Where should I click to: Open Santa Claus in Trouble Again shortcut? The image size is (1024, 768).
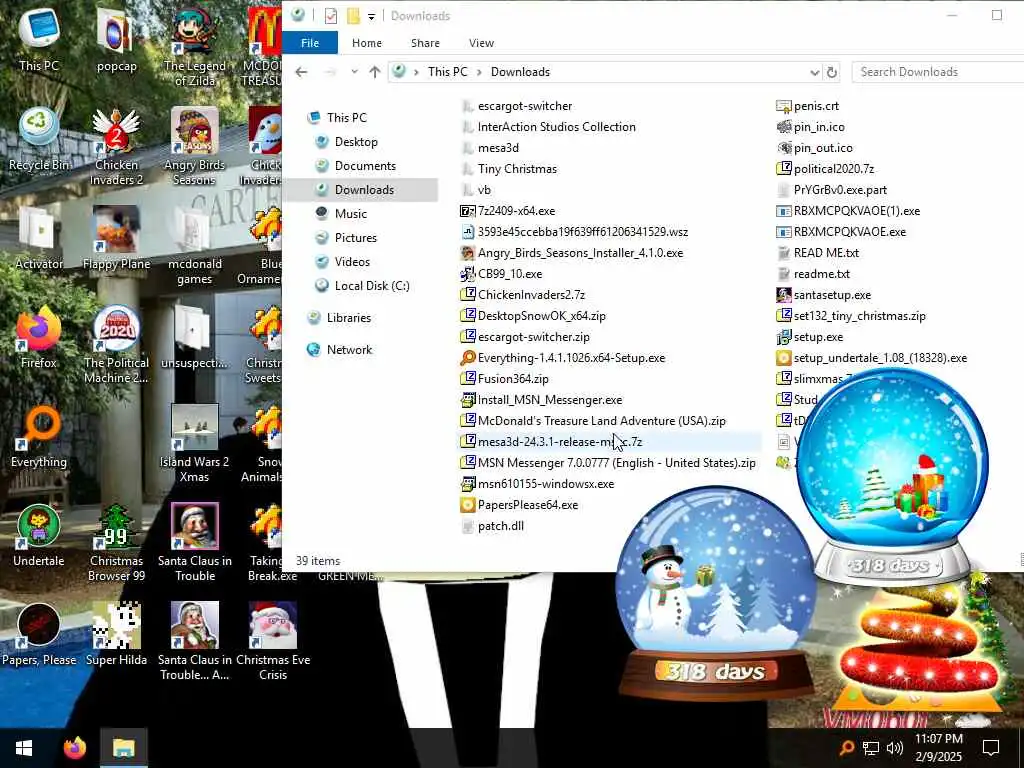point(195,643)
